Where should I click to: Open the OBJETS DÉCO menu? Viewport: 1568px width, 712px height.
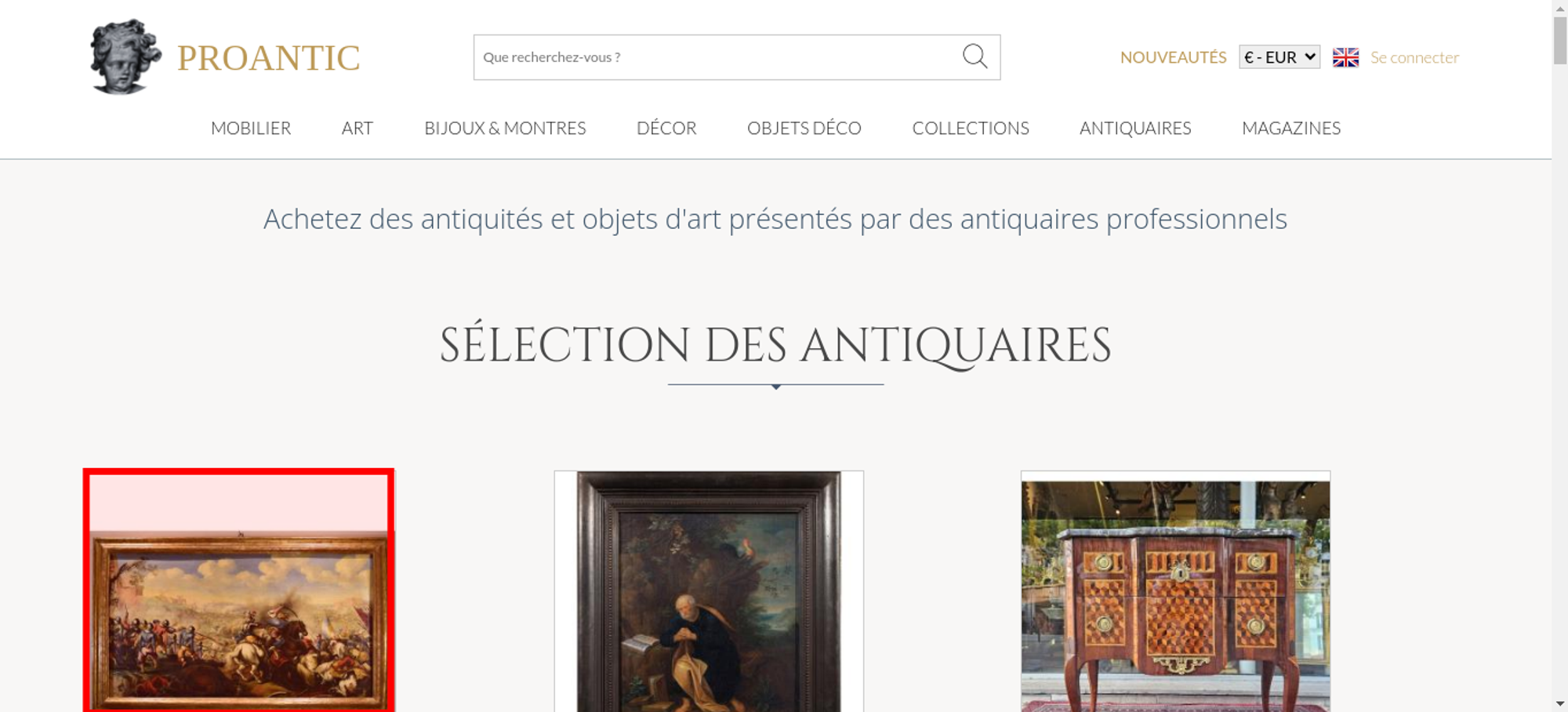click(x=804, y=128)
